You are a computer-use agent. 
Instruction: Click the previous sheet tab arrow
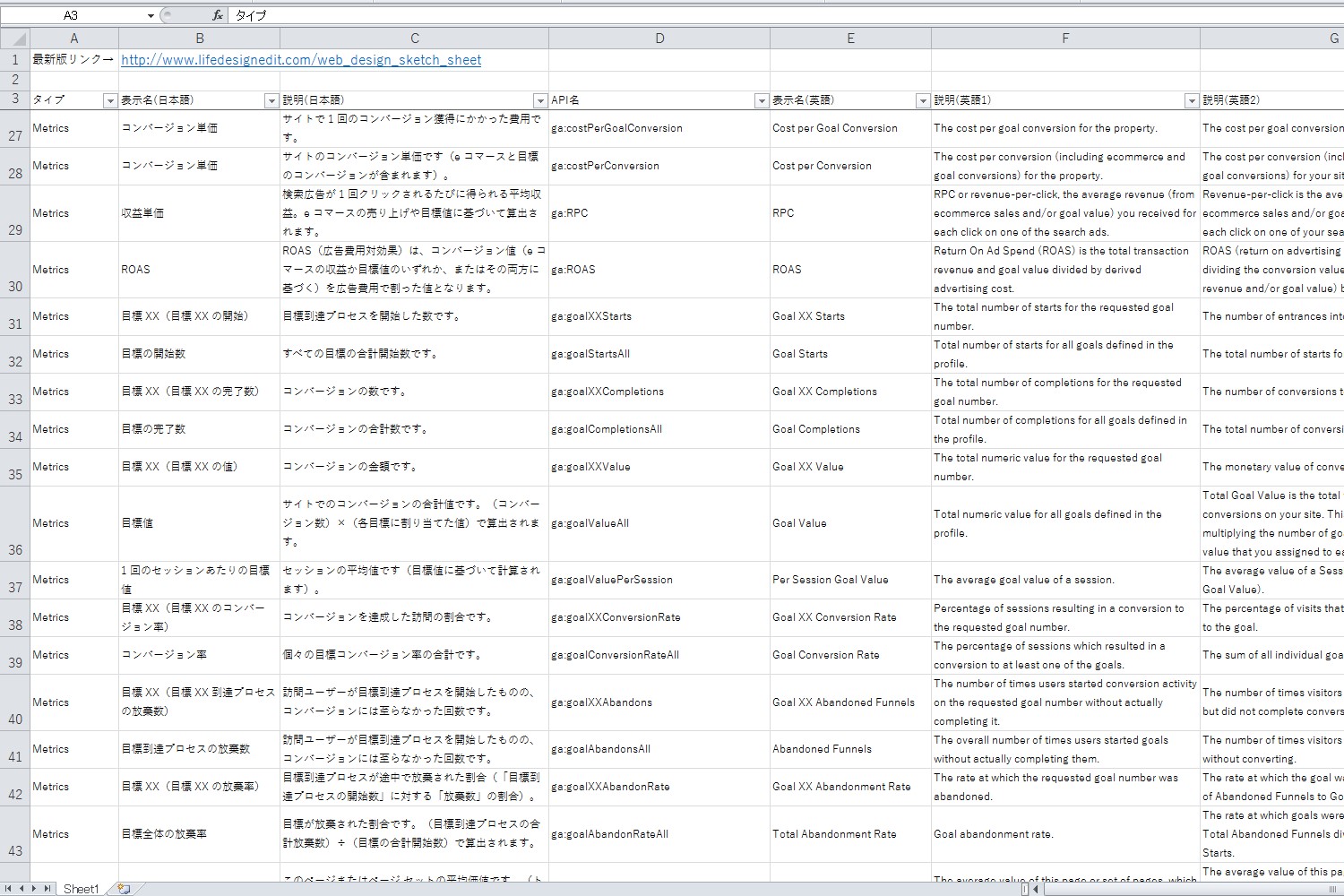22,889
